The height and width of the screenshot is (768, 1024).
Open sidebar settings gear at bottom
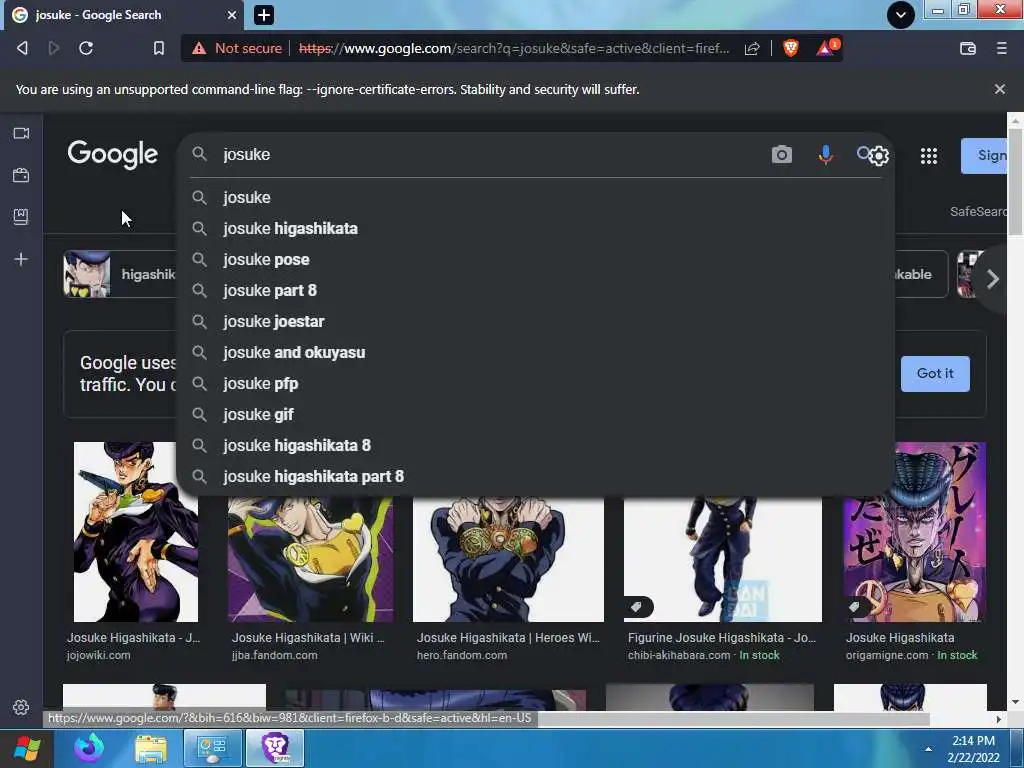click(x=21, y=707)
